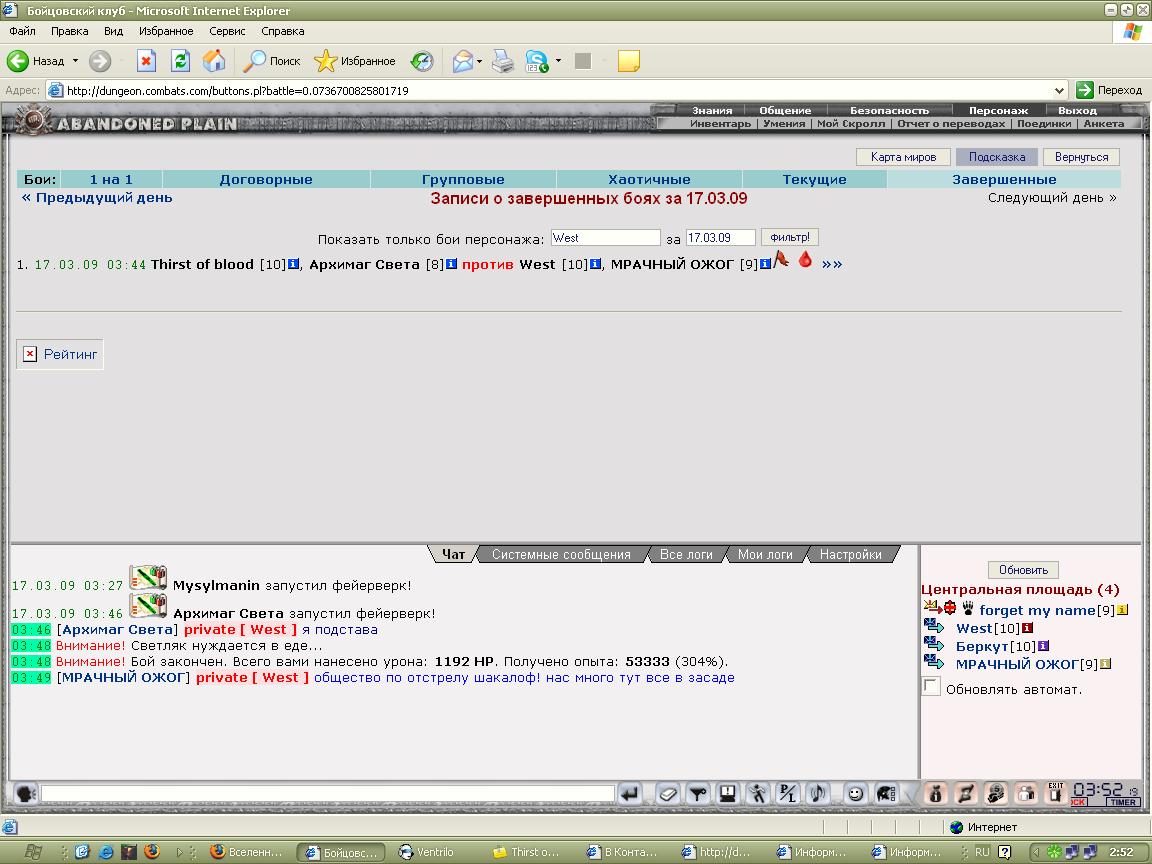The image size is (1152, 864).
Task: Open the Справка menu
Action: pyautogui.click(x=283, y=31)
